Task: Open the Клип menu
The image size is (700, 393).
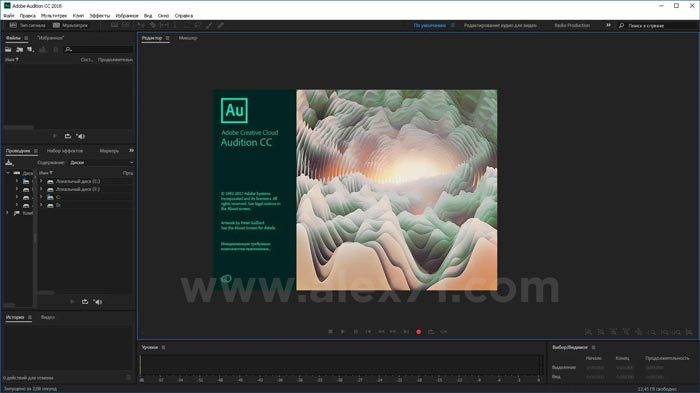Action: [x=78, y=16]
